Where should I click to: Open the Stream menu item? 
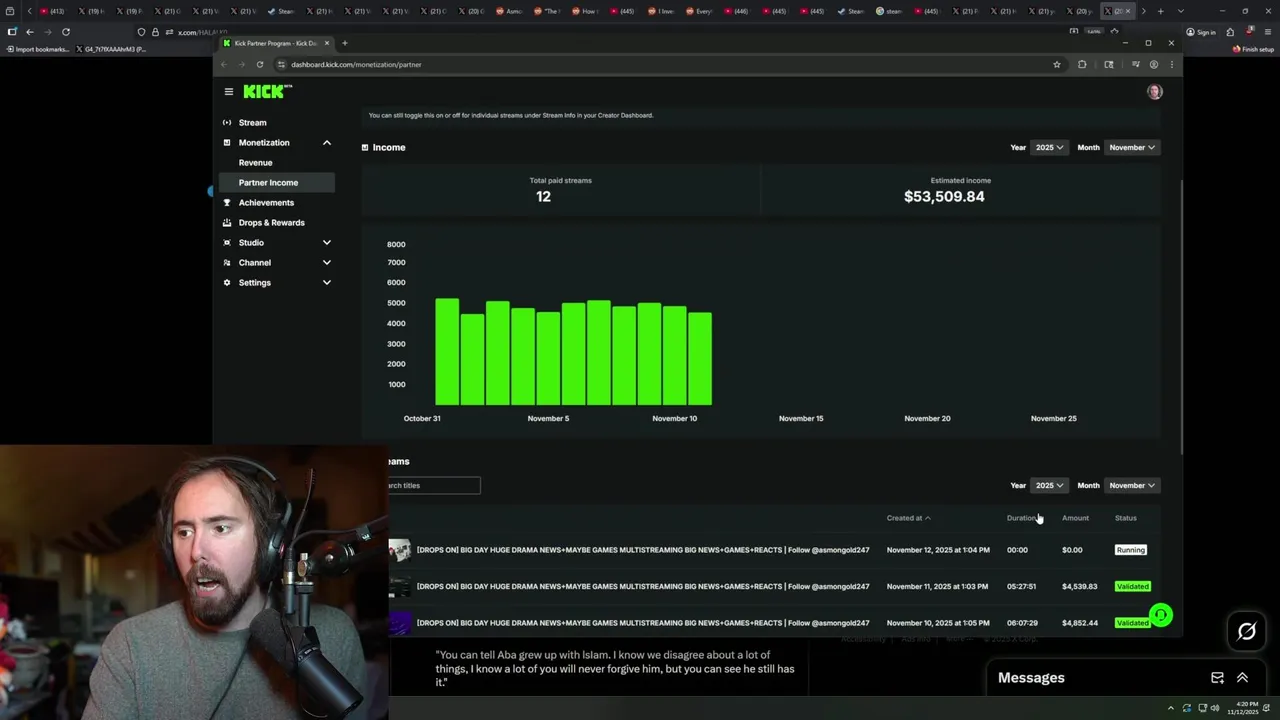pyautogui.click(x=252, y=123)
